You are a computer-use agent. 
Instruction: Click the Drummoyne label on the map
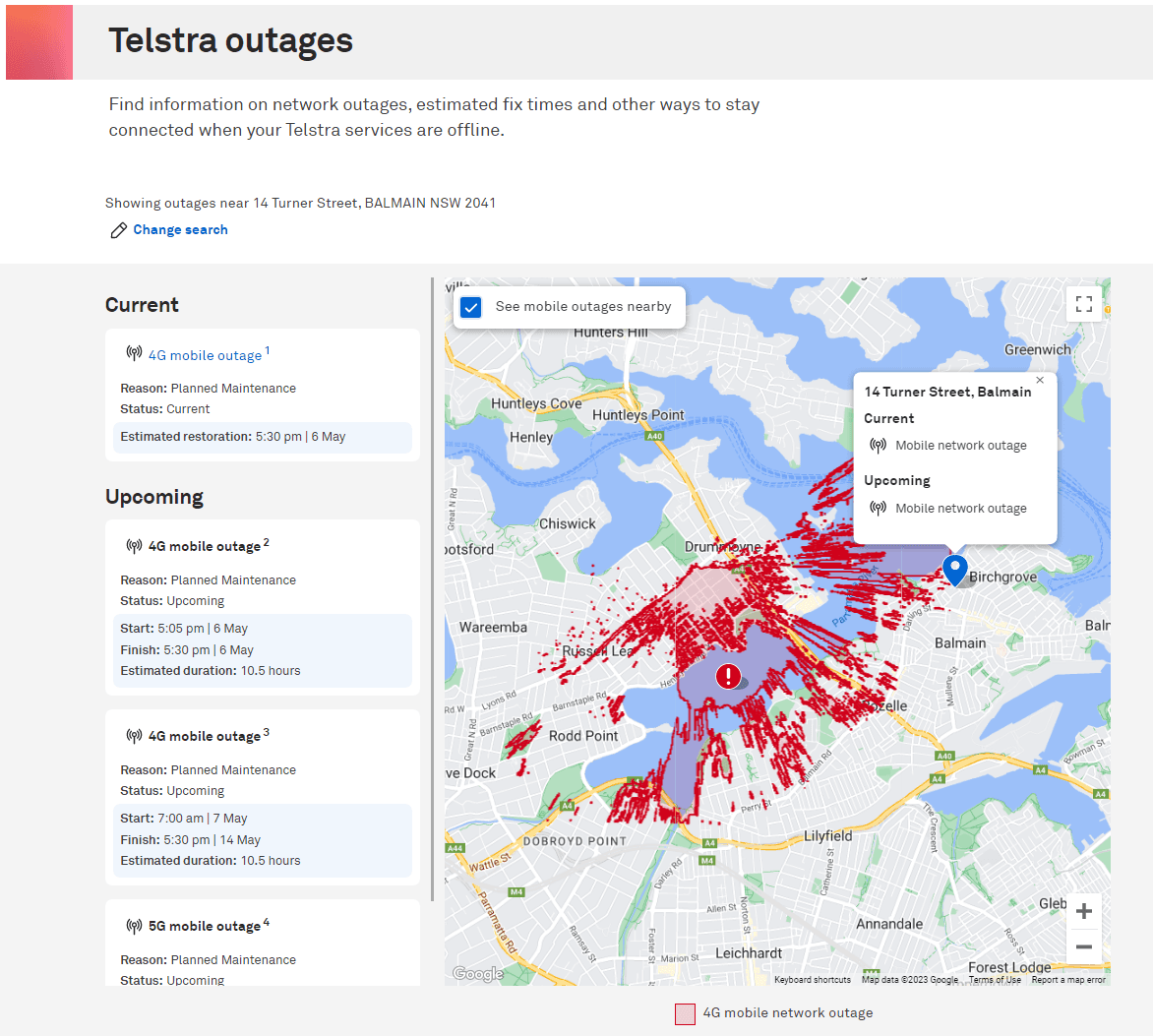click(x=723, y=547)
